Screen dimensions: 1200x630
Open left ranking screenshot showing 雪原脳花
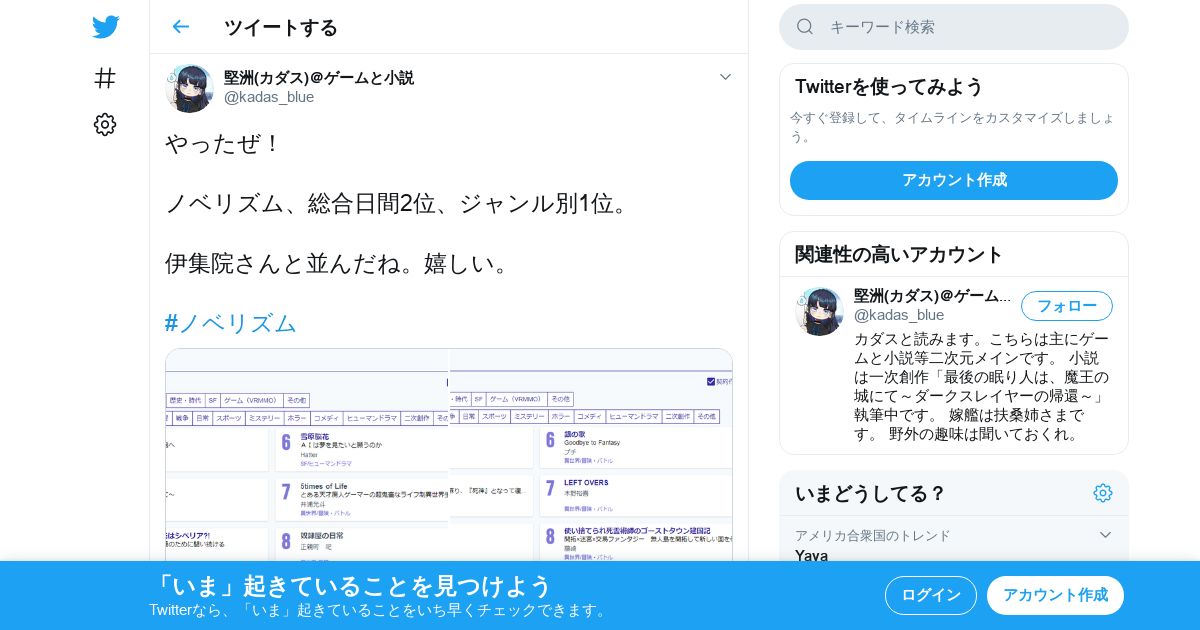click(307, 455)
